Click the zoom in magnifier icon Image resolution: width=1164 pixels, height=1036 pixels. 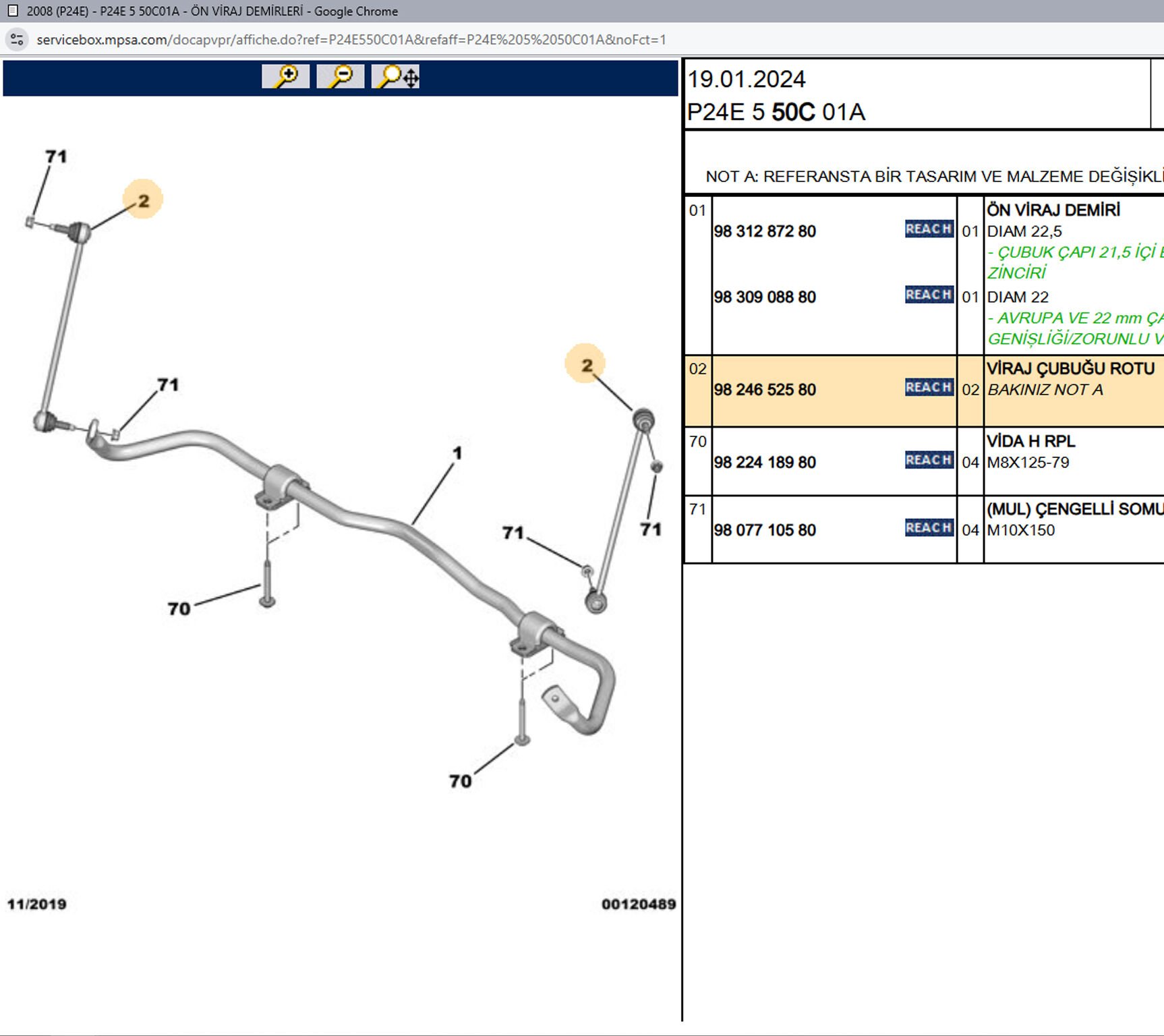point(286,76)
